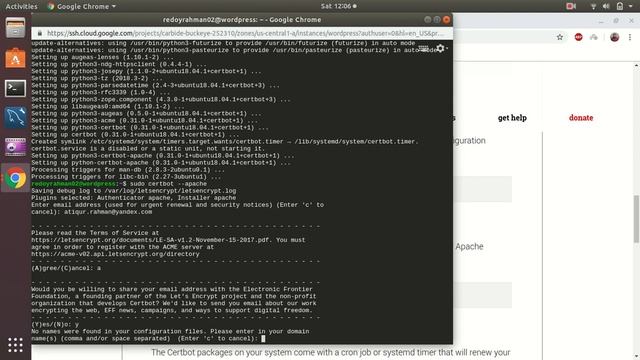Open the donate link
This screenshot has width=640, height=360.
coord(581,118)
